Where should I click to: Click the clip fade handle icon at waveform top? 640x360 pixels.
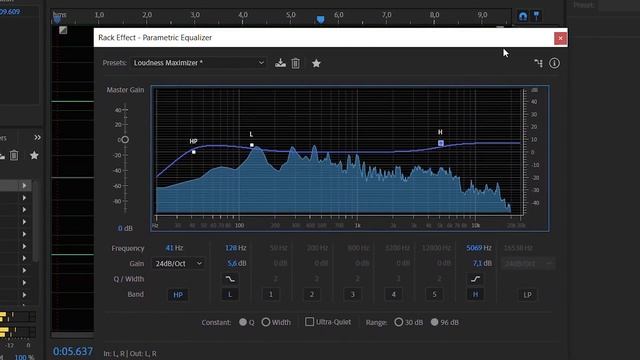pos(63,30)
